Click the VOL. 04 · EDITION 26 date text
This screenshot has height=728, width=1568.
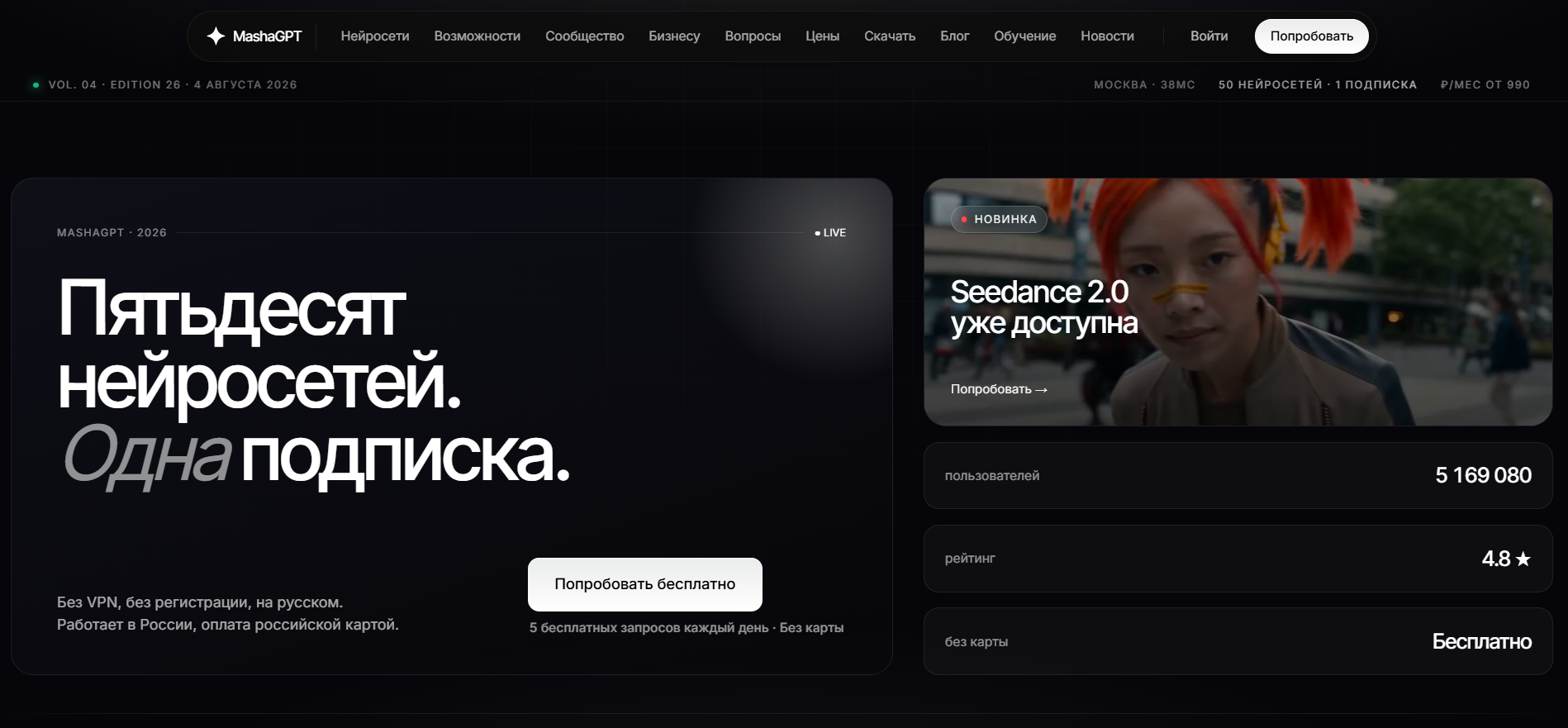[173, 85]
